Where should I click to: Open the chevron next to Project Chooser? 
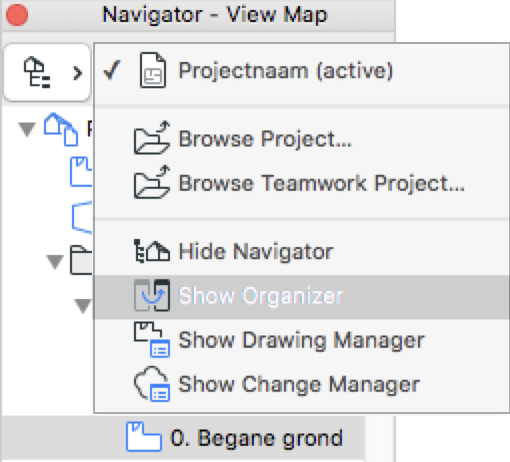pyautogui.click(x=77, y=73)
